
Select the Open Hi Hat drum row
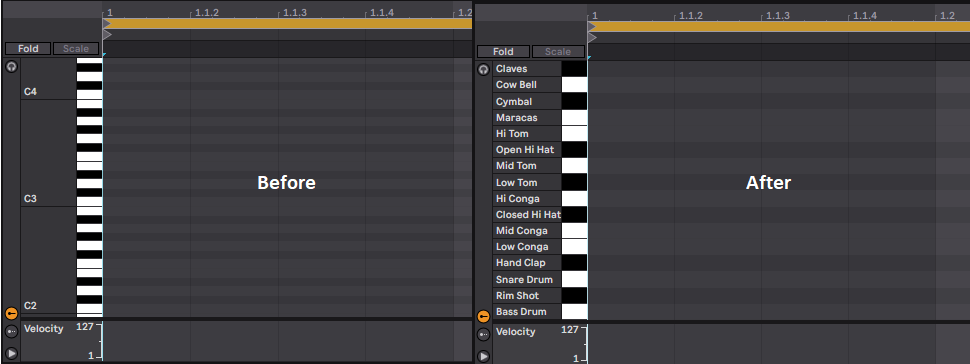(527, 150)
